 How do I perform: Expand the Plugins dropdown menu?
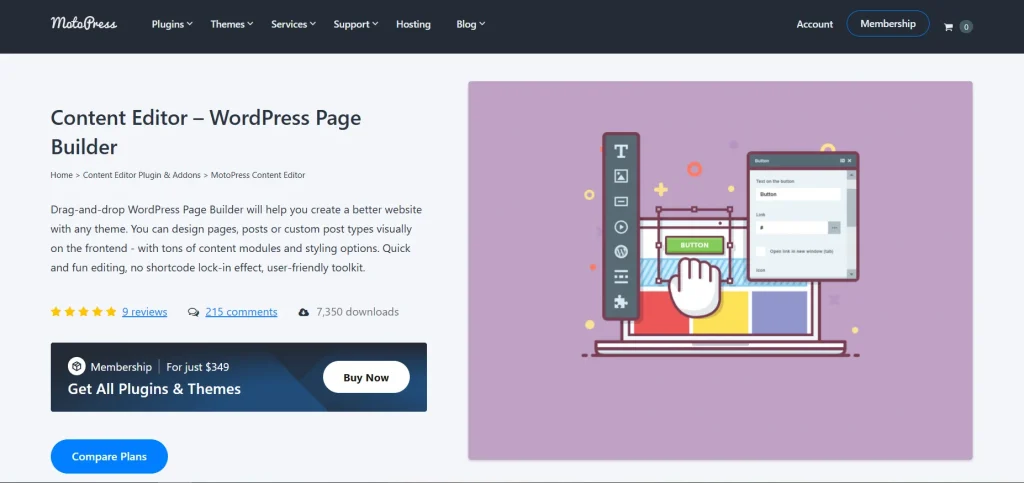(x=172, y=24)
